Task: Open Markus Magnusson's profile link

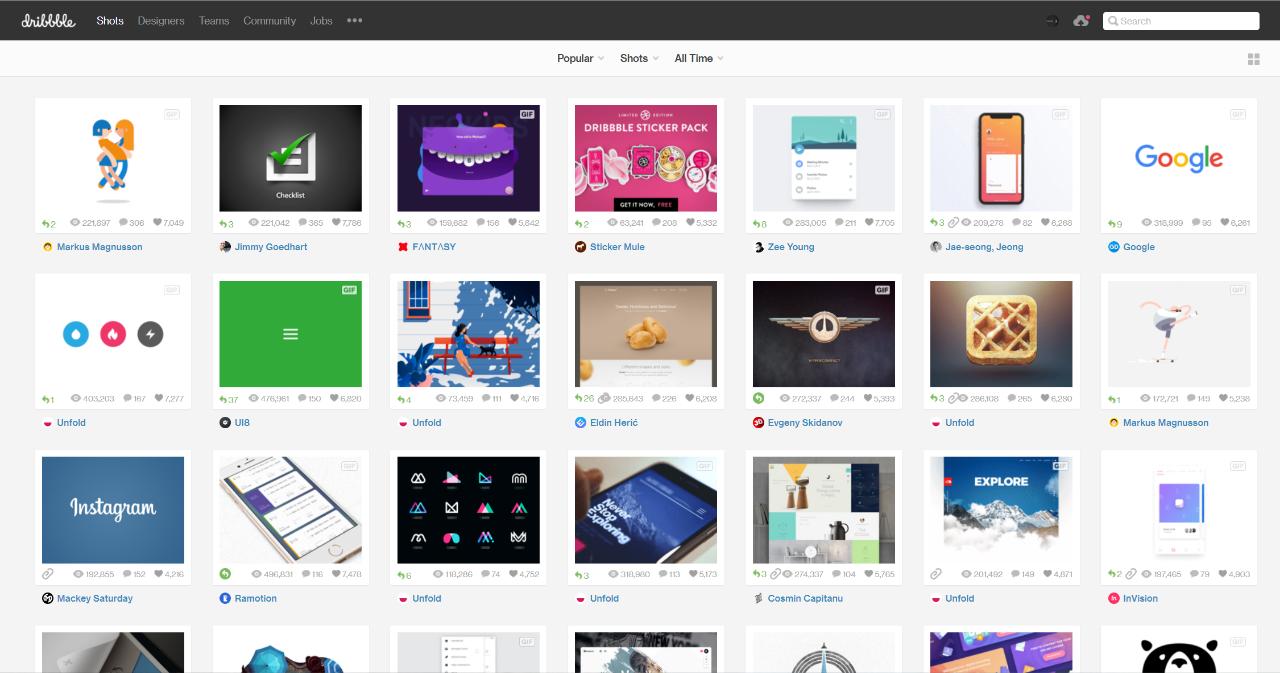Action: click(99, 247)
